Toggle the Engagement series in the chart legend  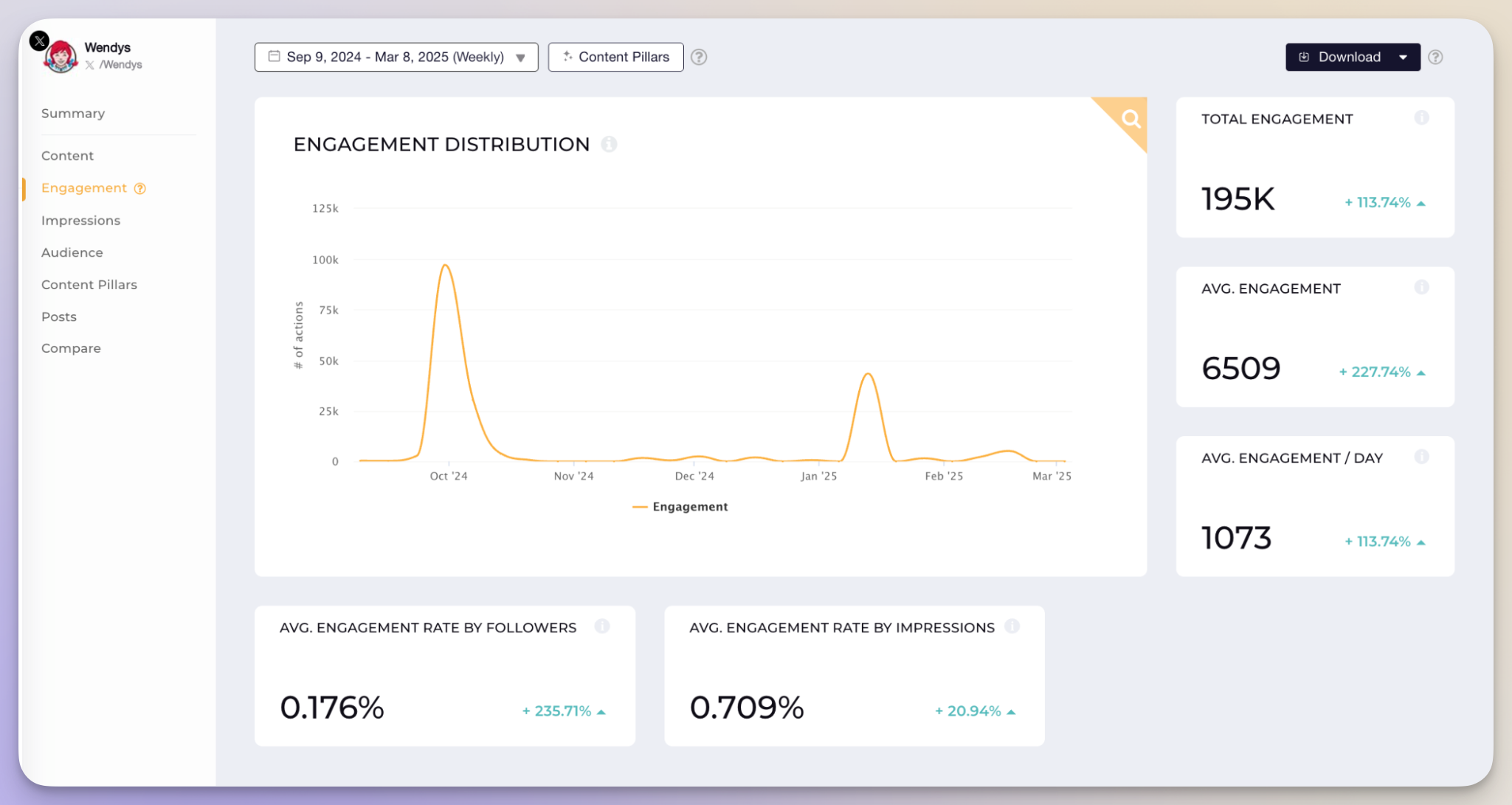pos(680,507)
